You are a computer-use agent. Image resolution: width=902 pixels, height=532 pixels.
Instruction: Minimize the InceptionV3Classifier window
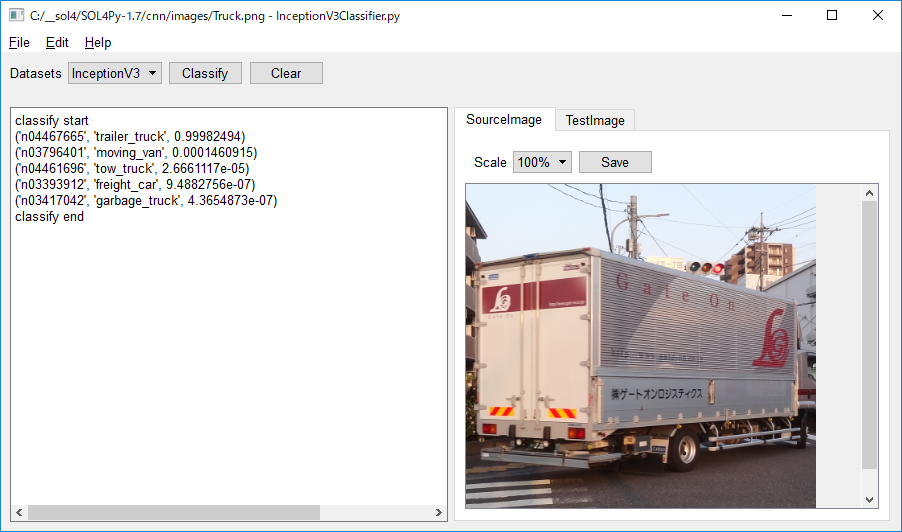pyautogui.click(x=787, y=16)
